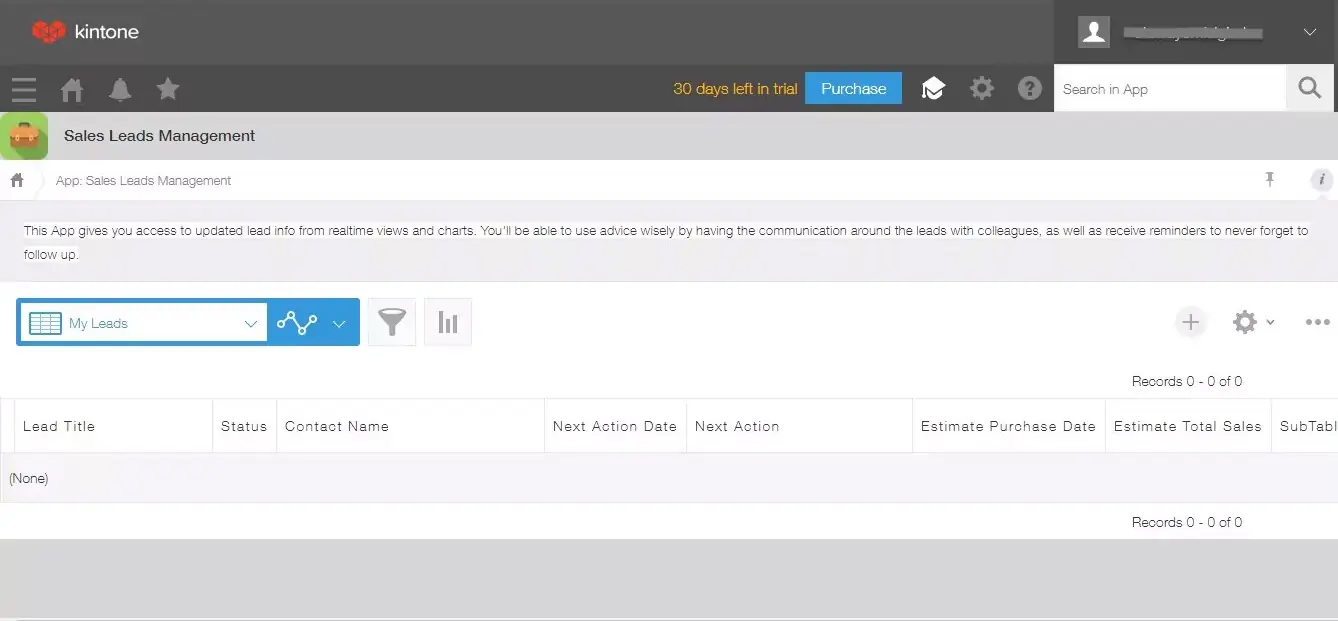Image resolution: width=1338 pixels, height=621 pixels.
Task: Pin the app with pushpin icon
Action: coord(1270,180)
